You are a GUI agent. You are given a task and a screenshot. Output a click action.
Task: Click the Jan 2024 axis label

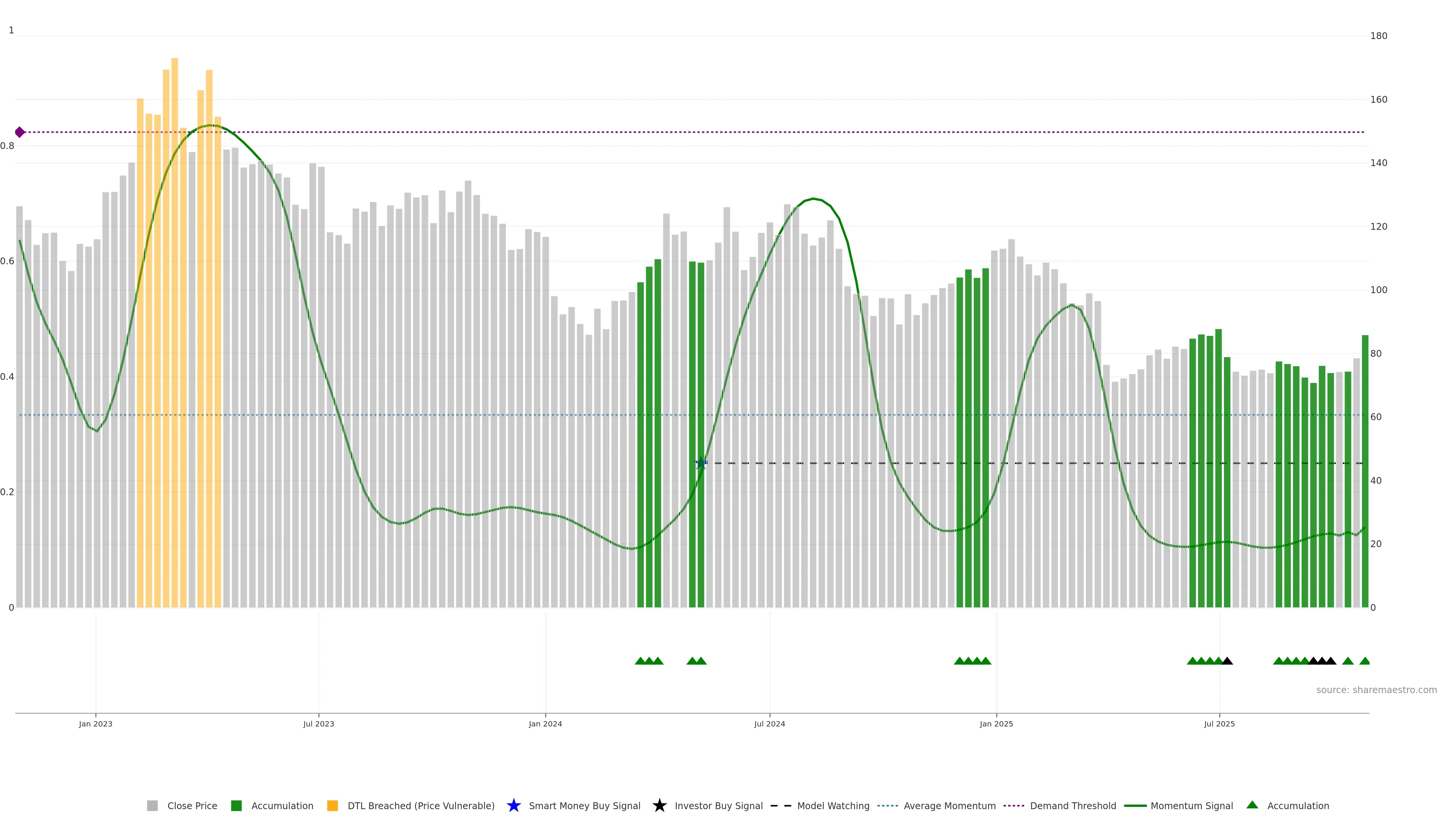click(545, 723)
